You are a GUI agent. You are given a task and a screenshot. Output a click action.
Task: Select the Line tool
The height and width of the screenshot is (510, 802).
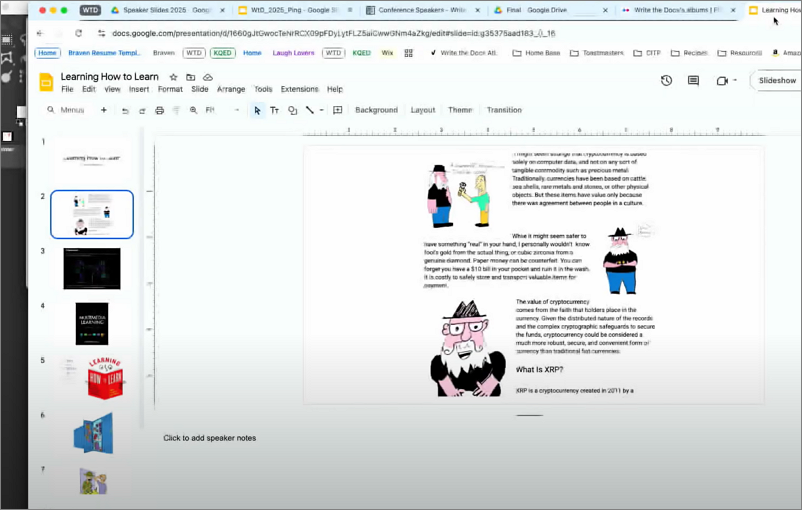[309, 110]
